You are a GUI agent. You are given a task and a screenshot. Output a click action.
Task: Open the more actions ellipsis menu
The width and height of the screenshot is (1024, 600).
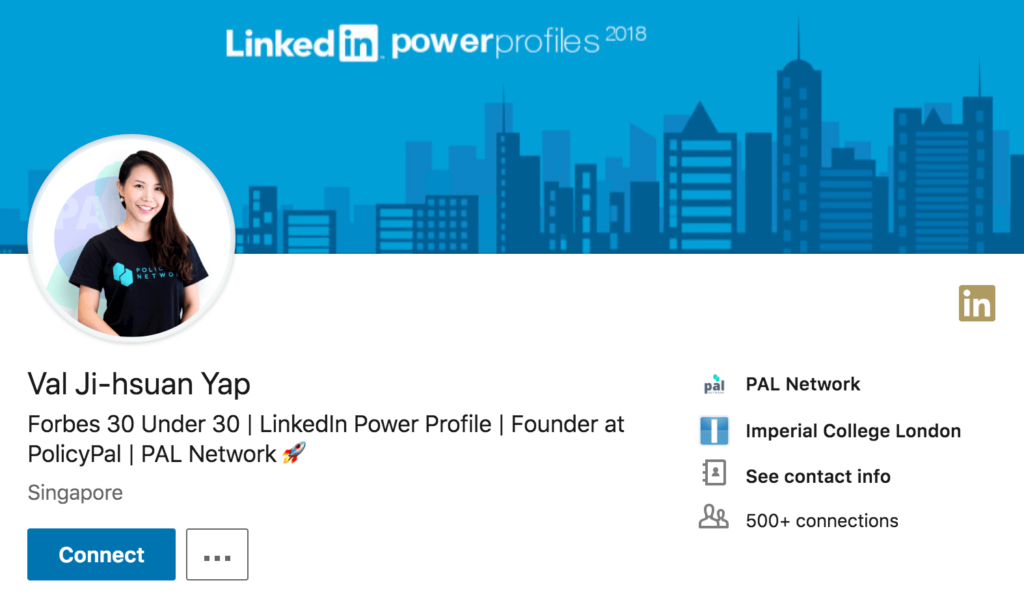point(217,554)
